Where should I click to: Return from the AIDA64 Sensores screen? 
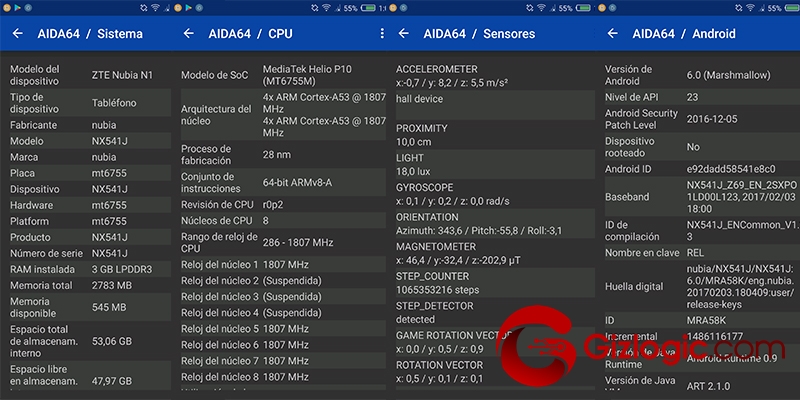(x=404, y=34)
